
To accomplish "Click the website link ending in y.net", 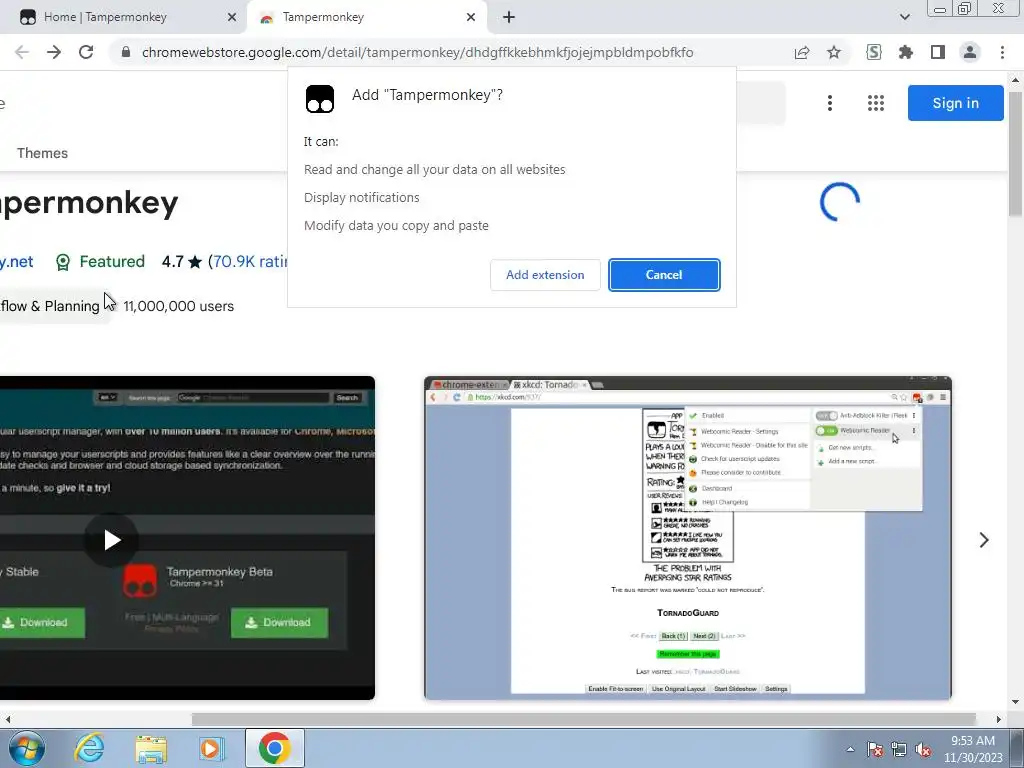I will (16, 262).
